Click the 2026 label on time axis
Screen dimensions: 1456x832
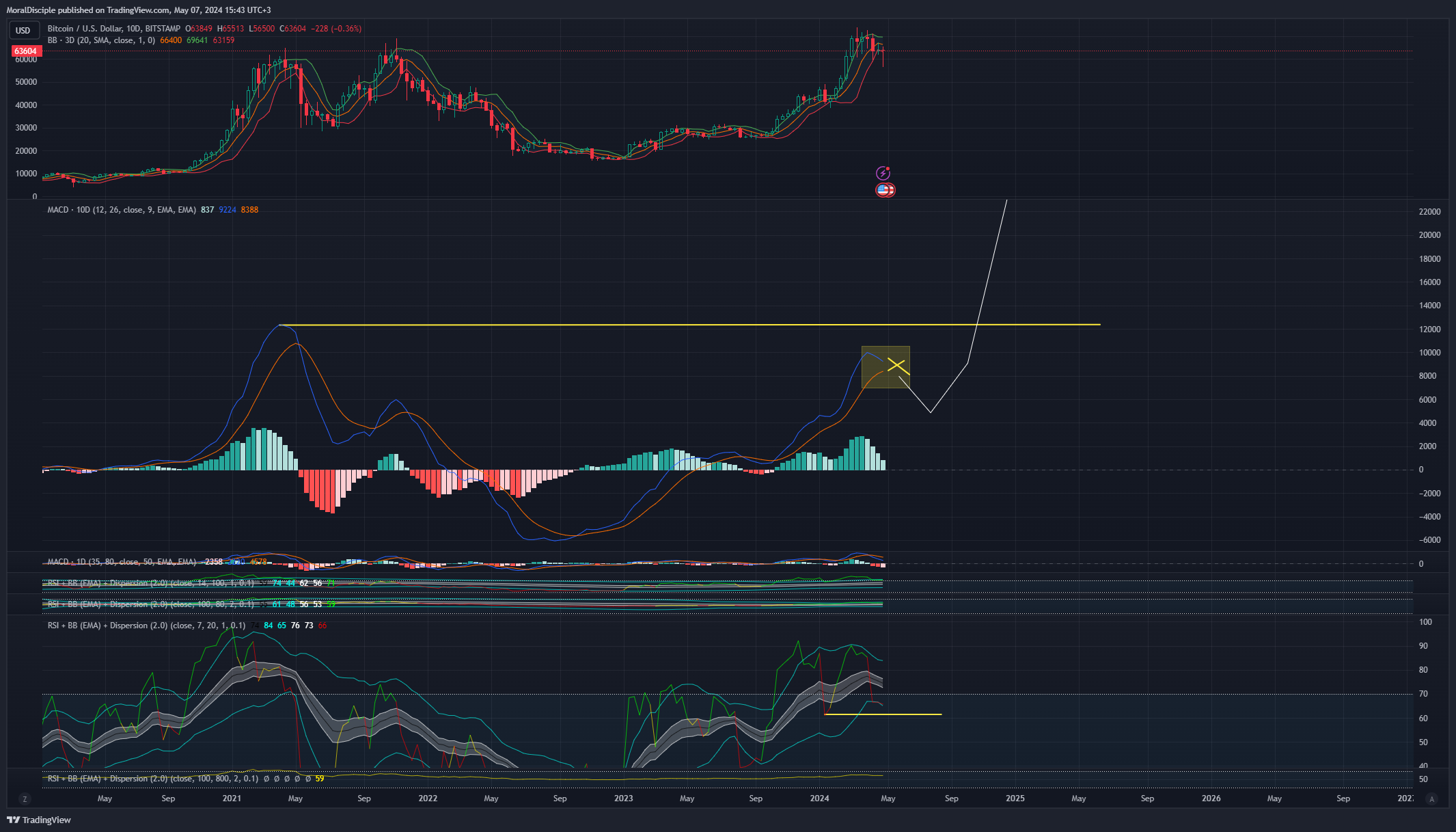coord(1211,799)
